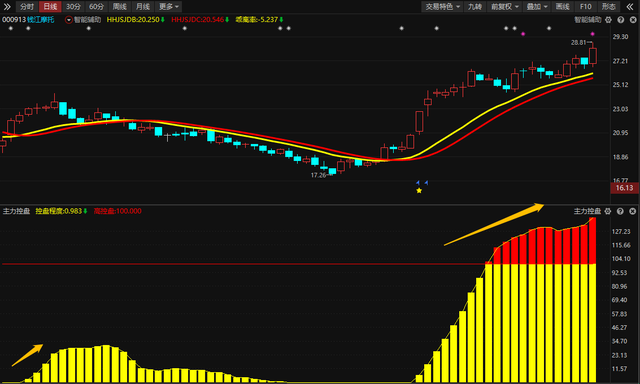Viewport: 640px width, 384px height.
Task: Collapse the right panel double-arrow icon
Action: click(x=630, y=7)
